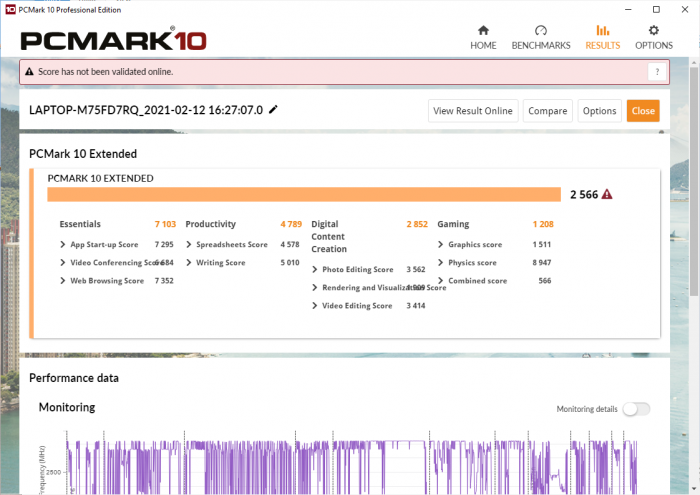Expand Video Editing Score details
The width and height of the screenshot is (700, 495).
pyautogui.click(x=315, y=305)
